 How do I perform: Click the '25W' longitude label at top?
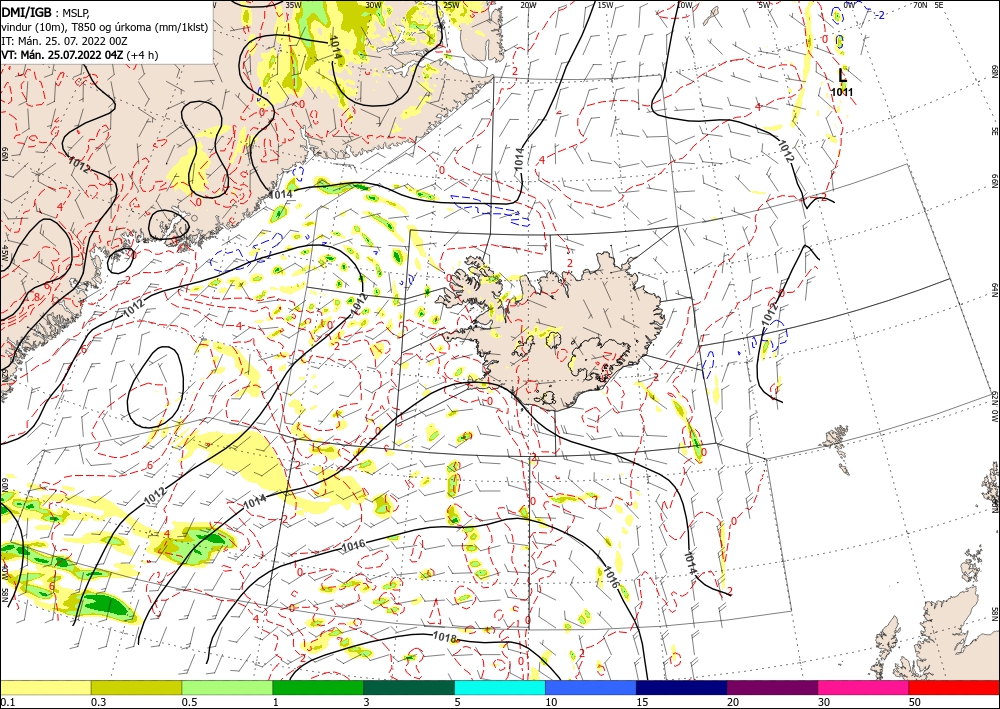pyautogui.click(x=451, y=5)
